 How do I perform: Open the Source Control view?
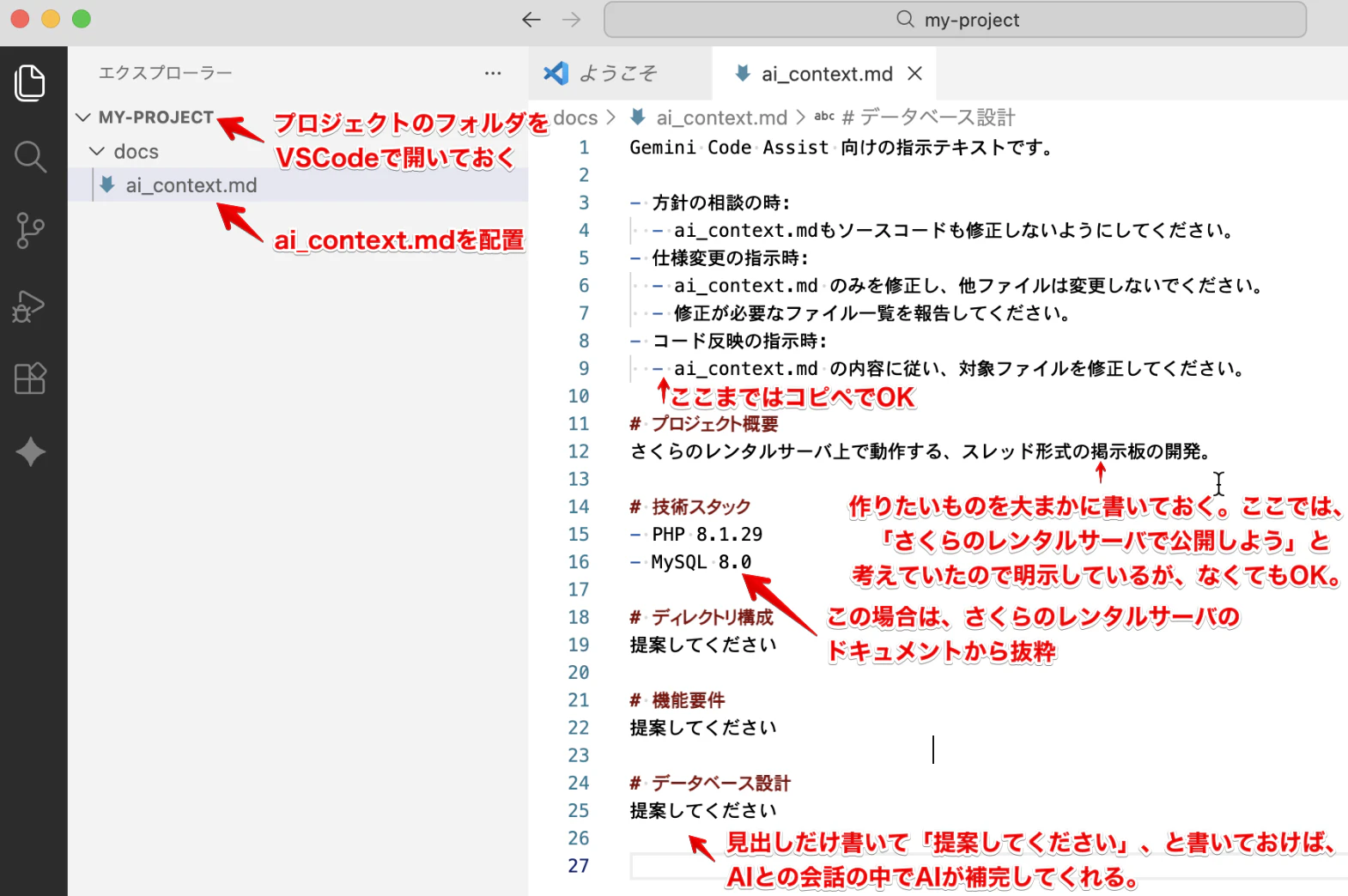coord(30,231)
